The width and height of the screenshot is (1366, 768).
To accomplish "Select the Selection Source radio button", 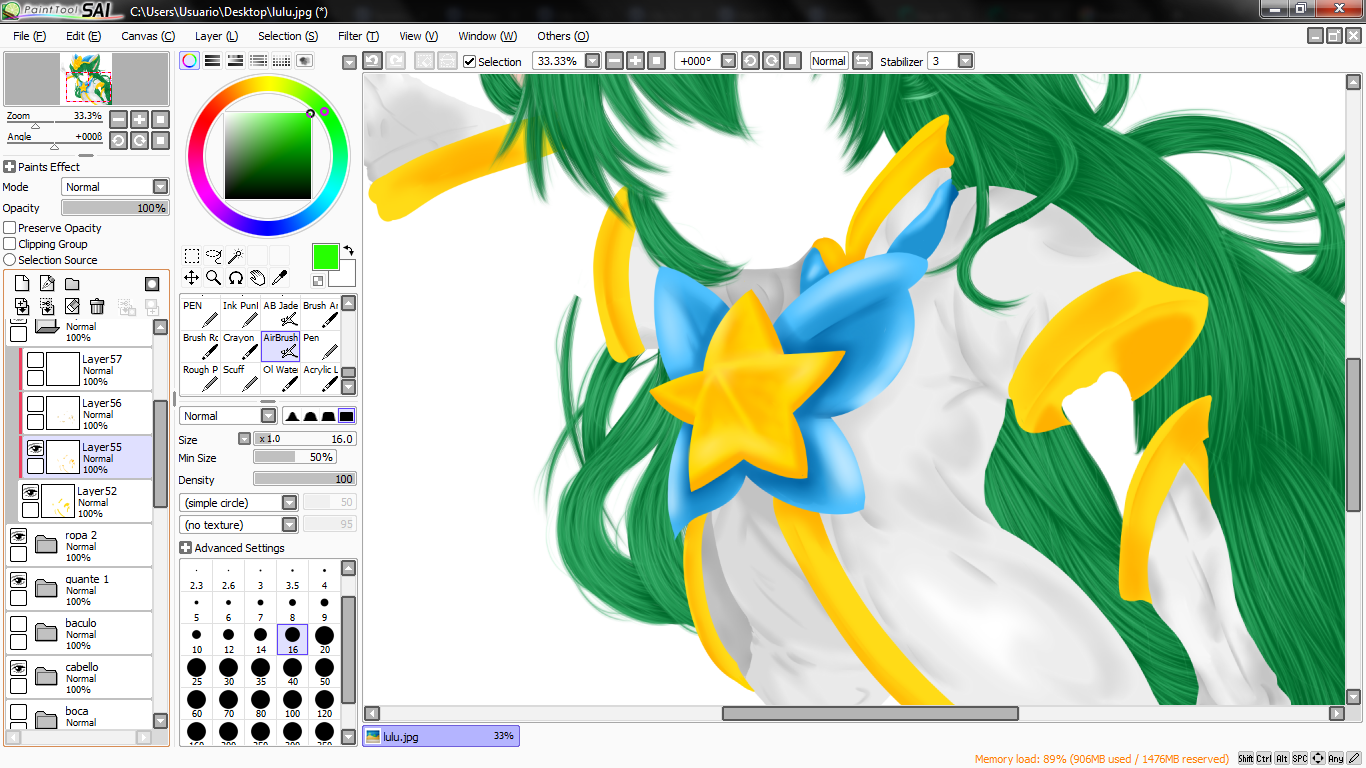I will [x=10, y=260].
